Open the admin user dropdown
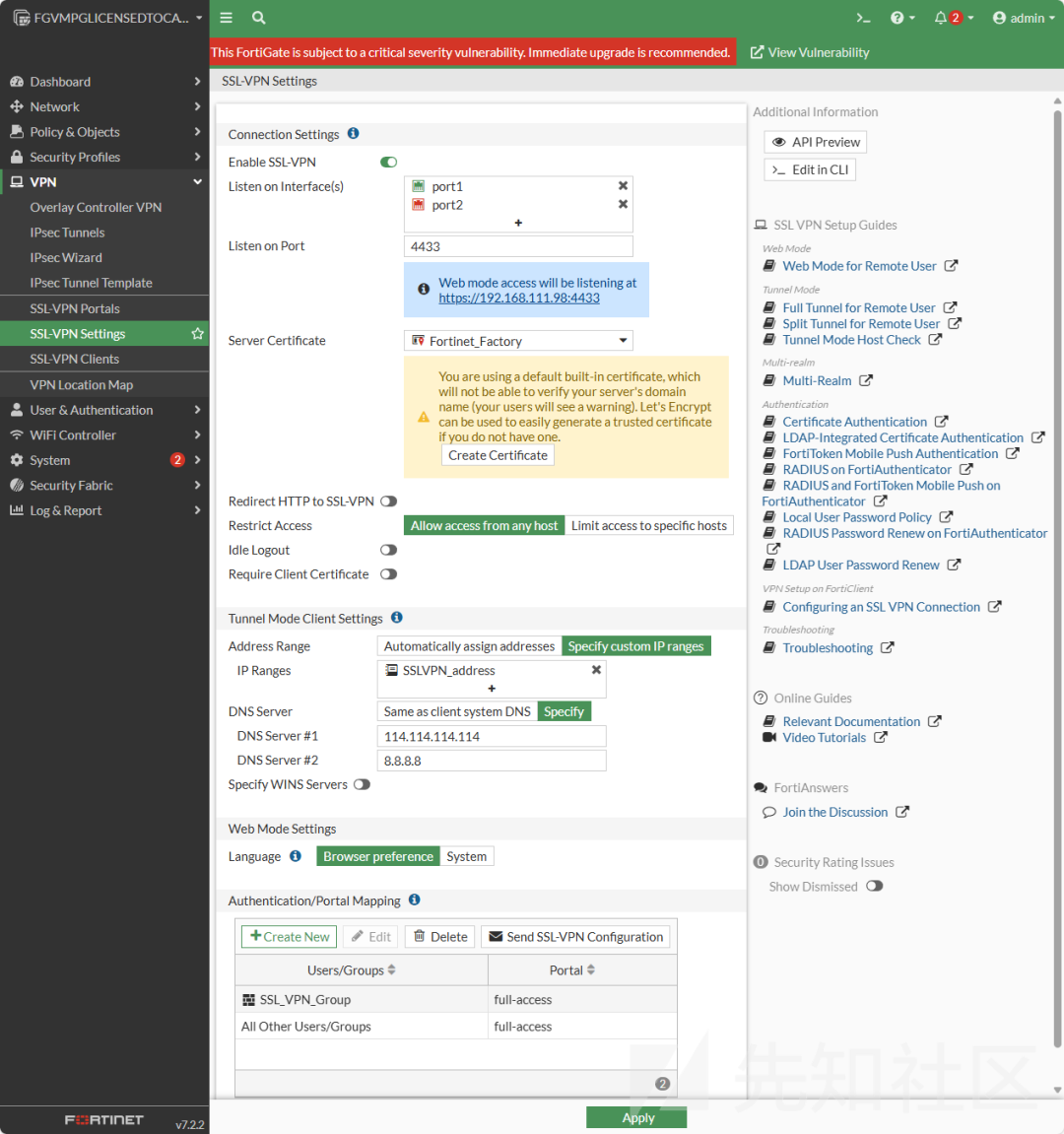 point(1024,18)
